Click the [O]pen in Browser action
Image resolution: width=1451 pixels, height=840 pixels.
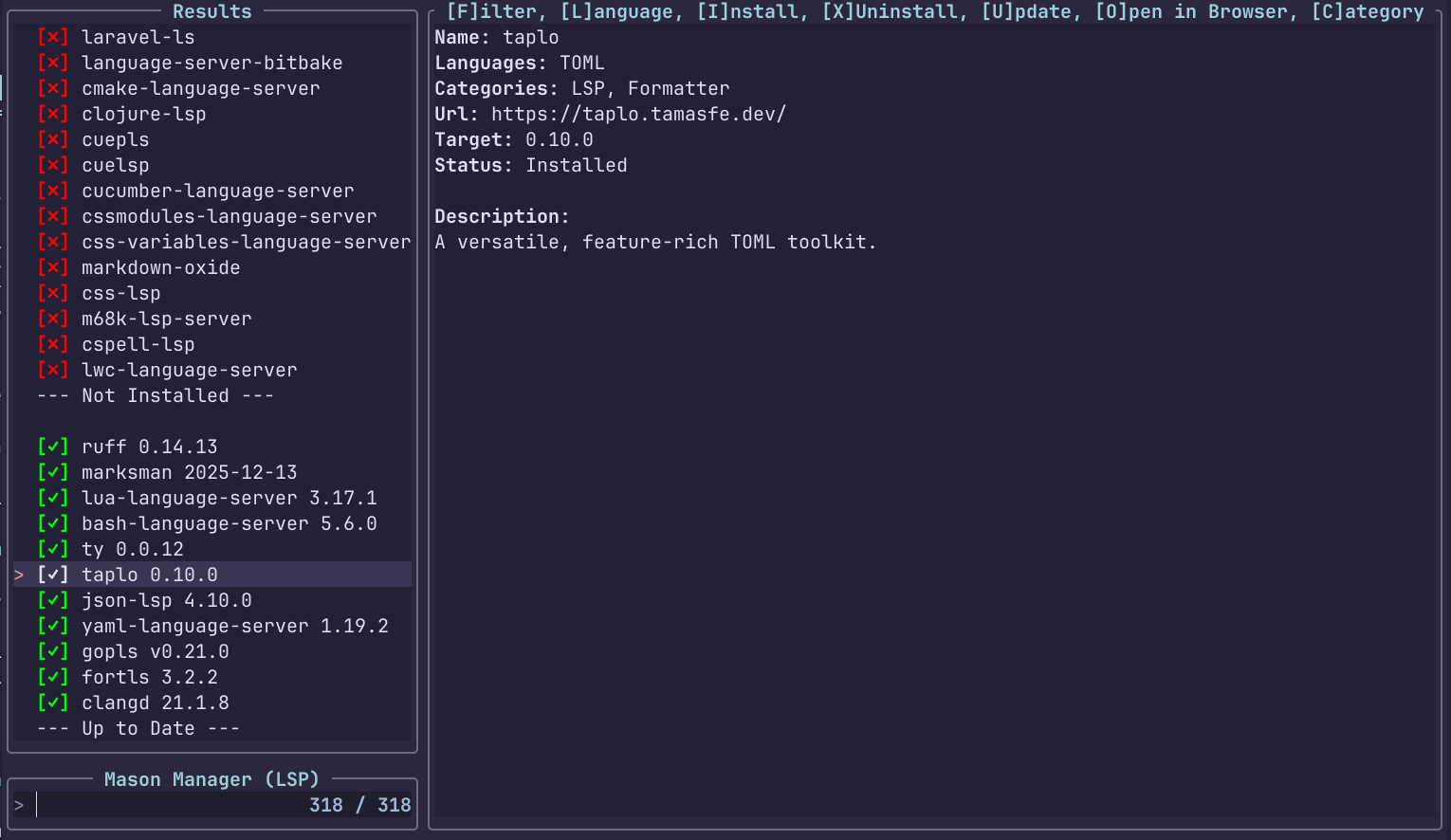1195,11
